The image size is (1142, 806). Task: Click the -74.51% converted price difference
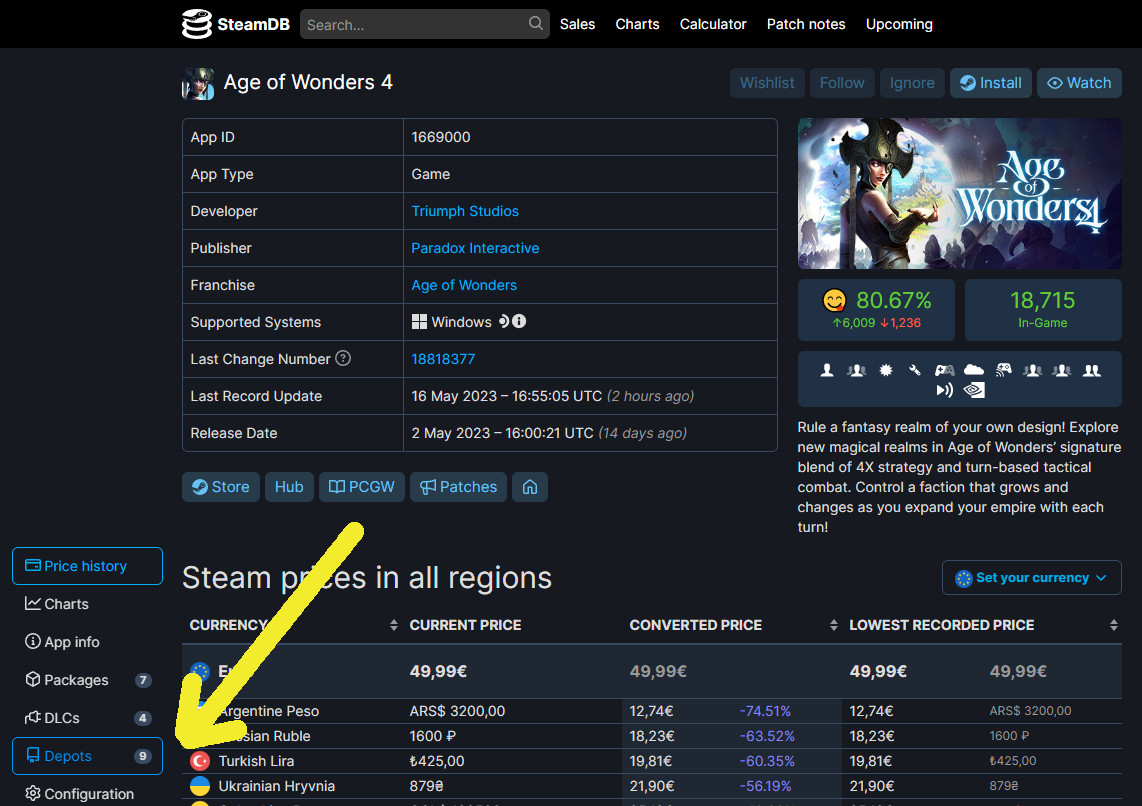click(x=765, y=711)
